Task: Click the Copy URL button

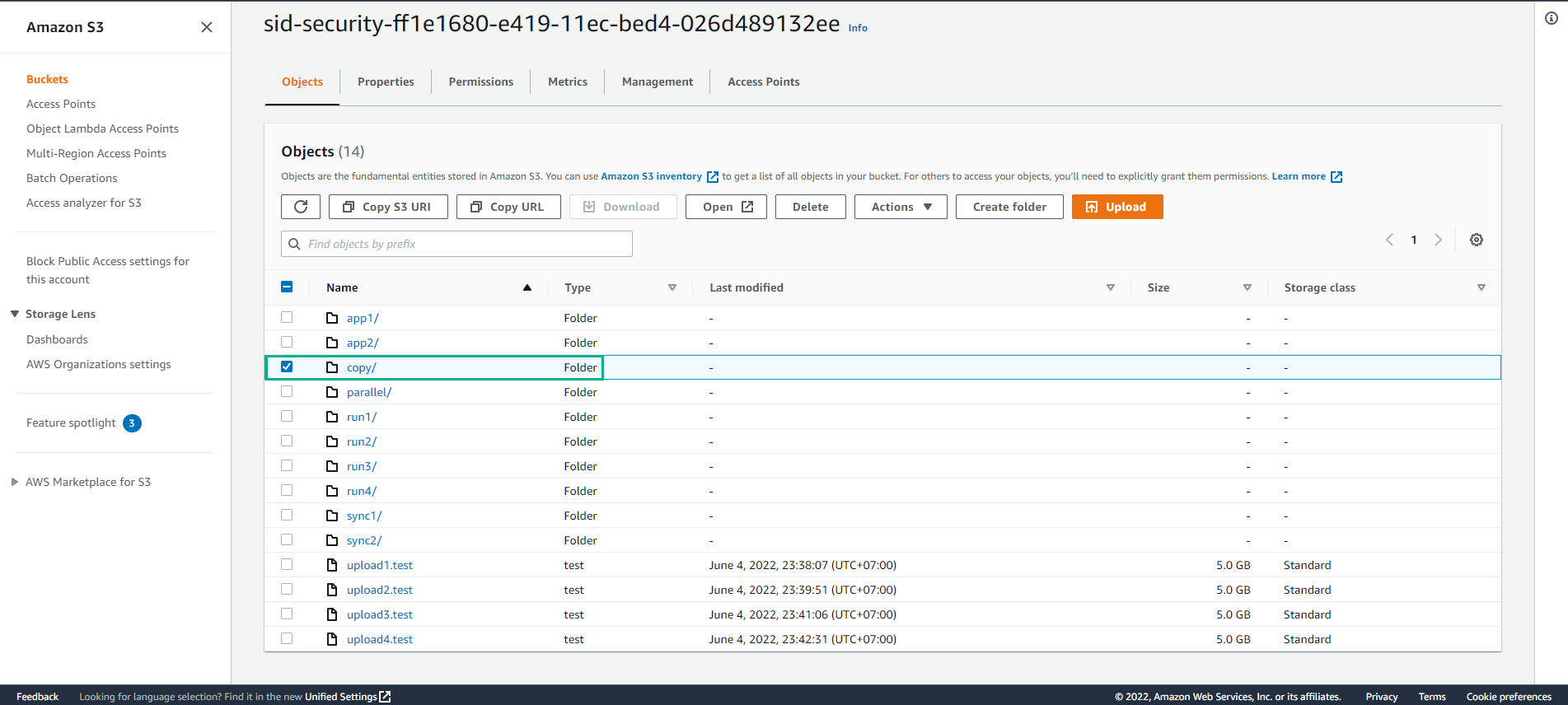Action: coord(508,207)
